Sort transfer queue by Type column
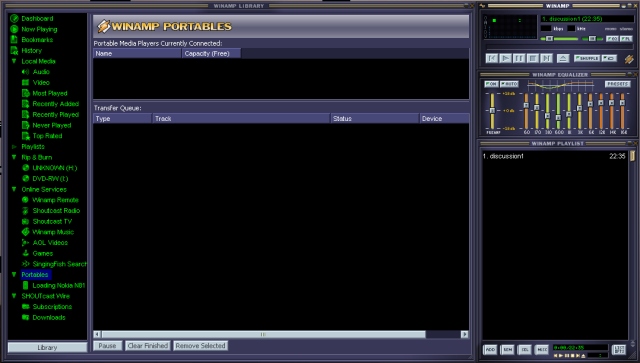 tap(122, 118)
